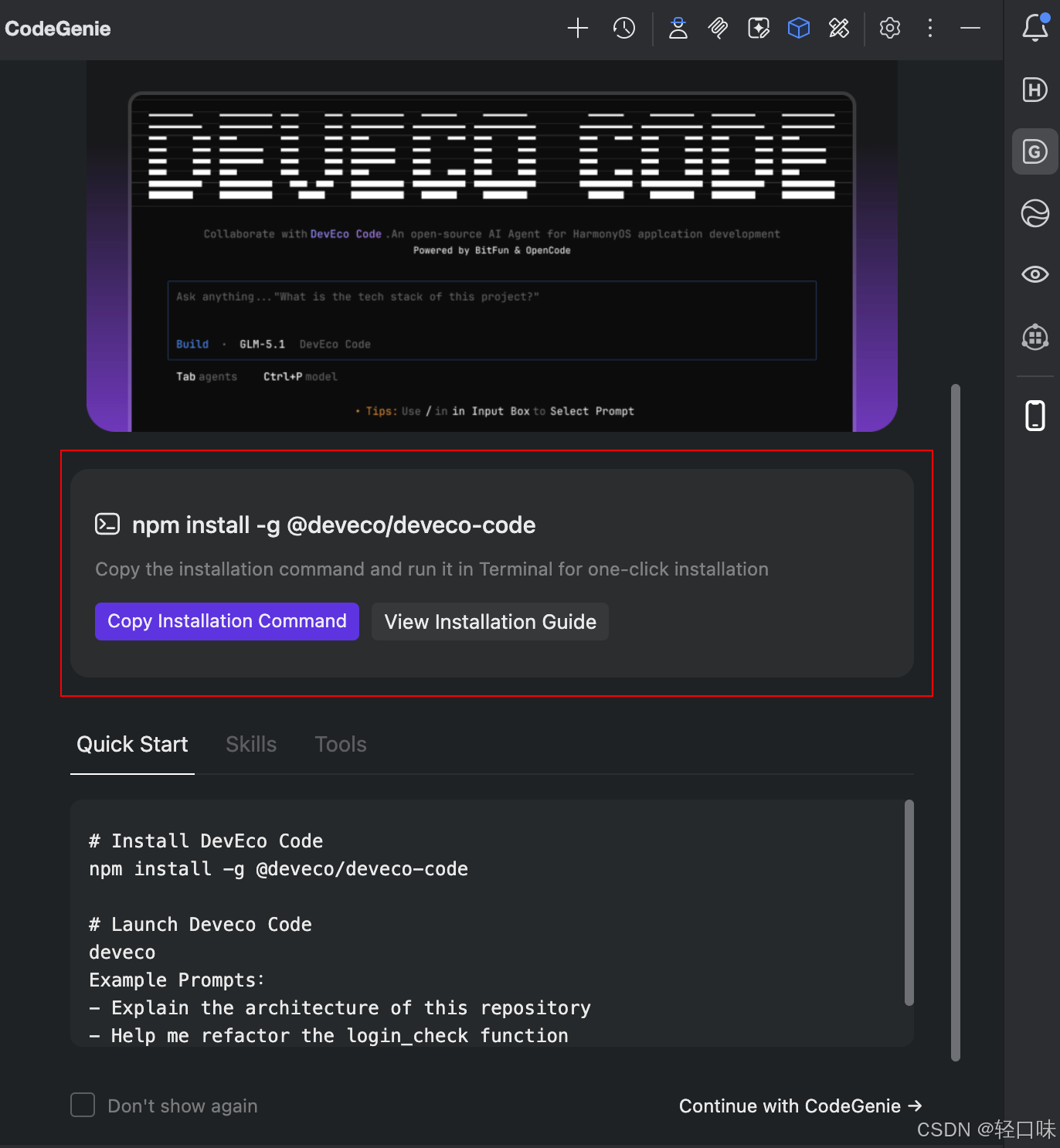
Task: Click the terminal icon beside npm command
Action: pyautogui.click(x=107, y=524)
